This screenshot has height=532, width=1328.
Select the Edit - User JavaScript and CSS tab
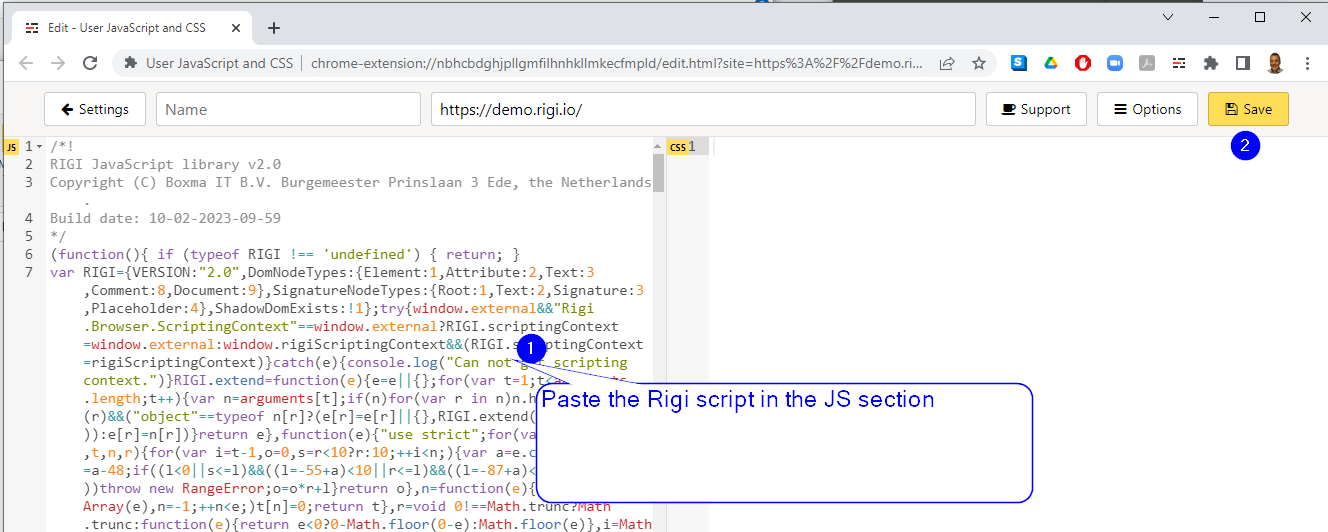click(x=134, y=28)
